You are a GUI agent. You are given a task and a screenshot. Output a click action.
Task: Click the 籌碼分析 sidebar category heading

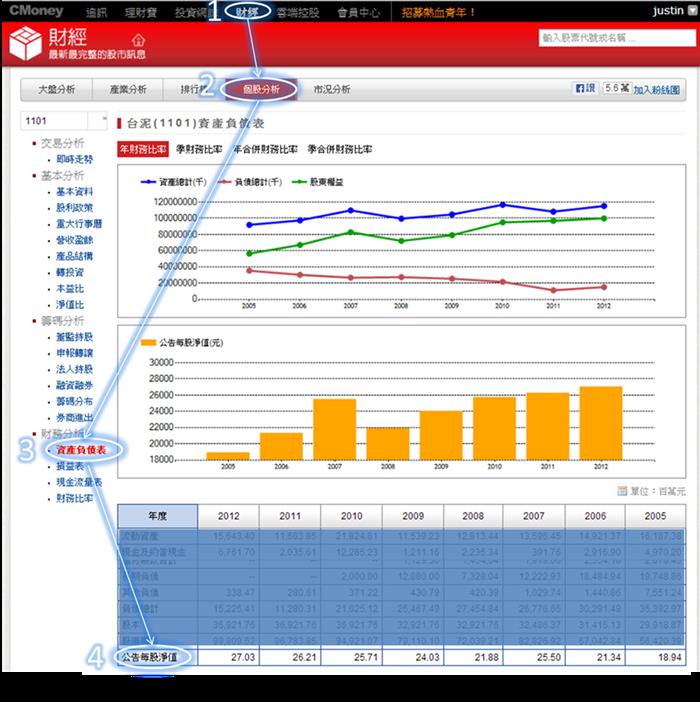(62, 321)
